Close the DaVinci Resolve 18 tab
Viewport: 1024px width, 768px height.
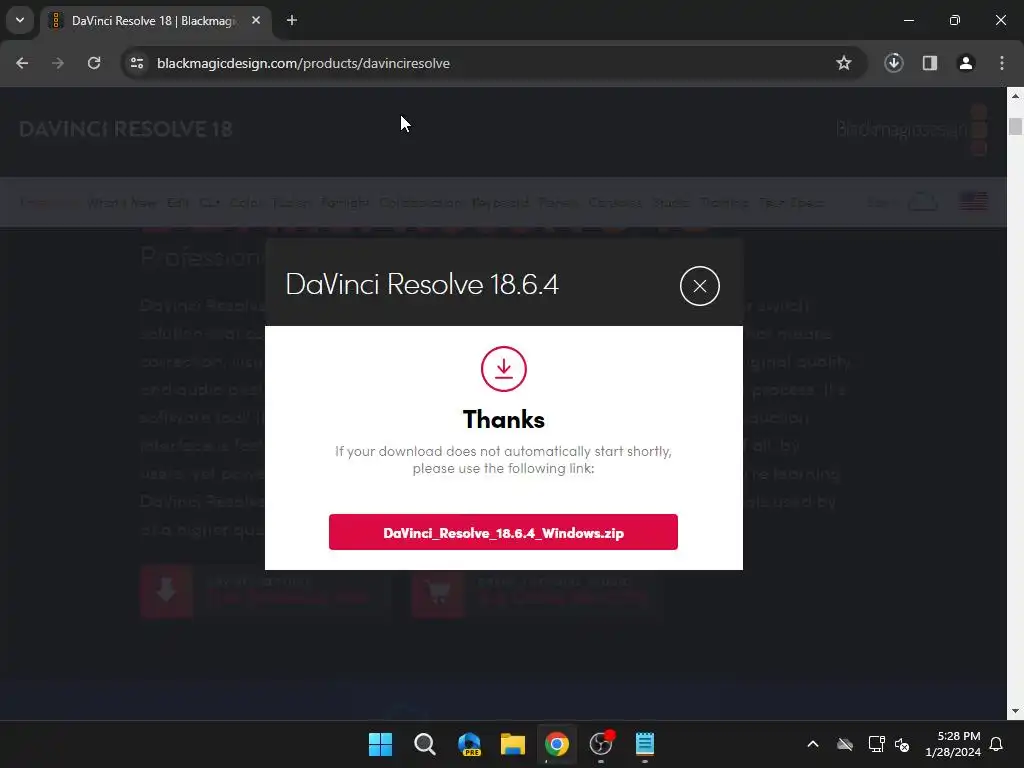tap(256, 21)
